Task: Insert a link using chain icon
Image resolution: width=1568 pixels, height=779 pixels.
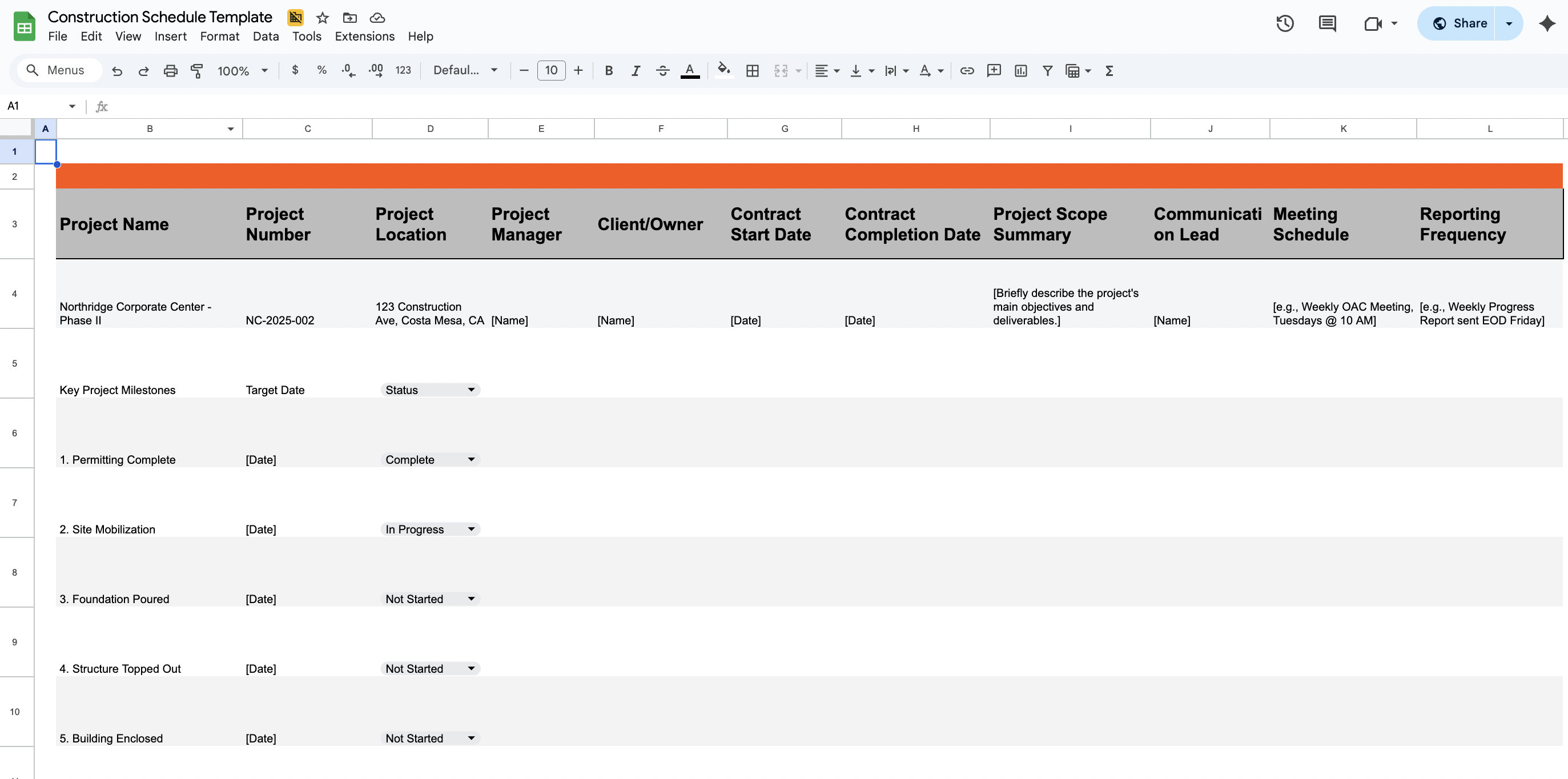Action: click(967, 71)
